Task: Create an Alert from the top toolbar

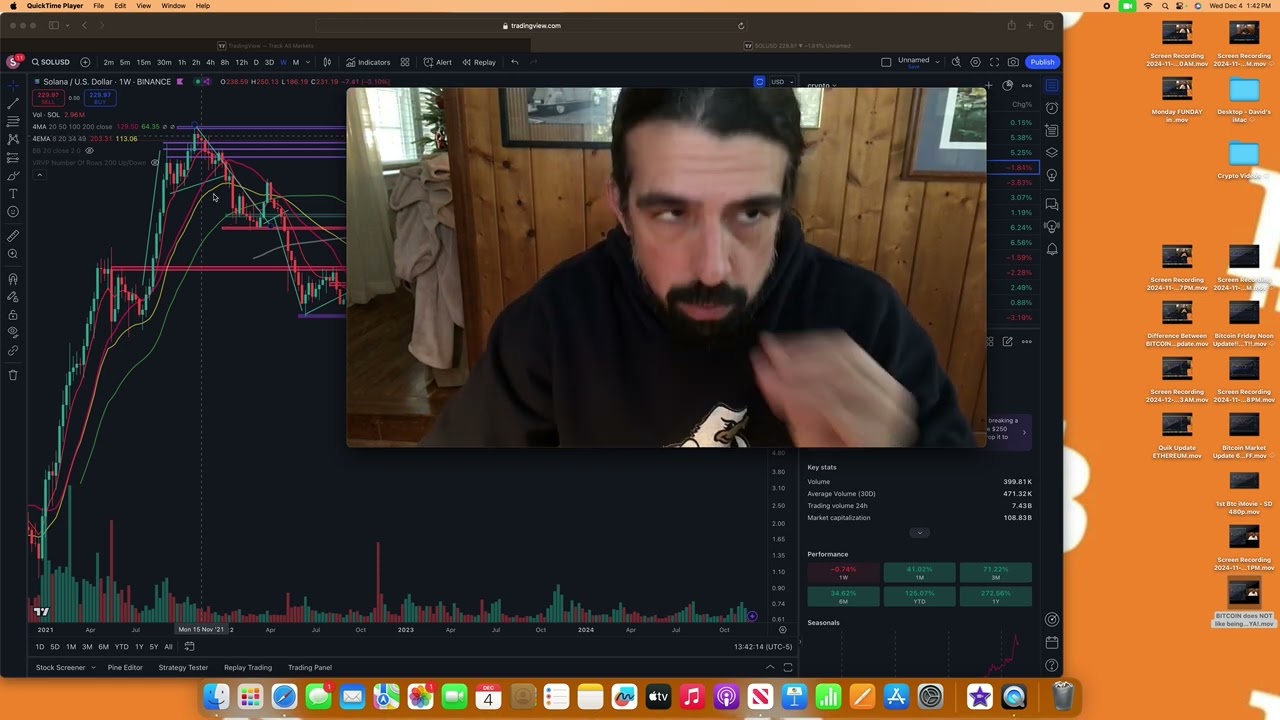Action: point(438,62)
